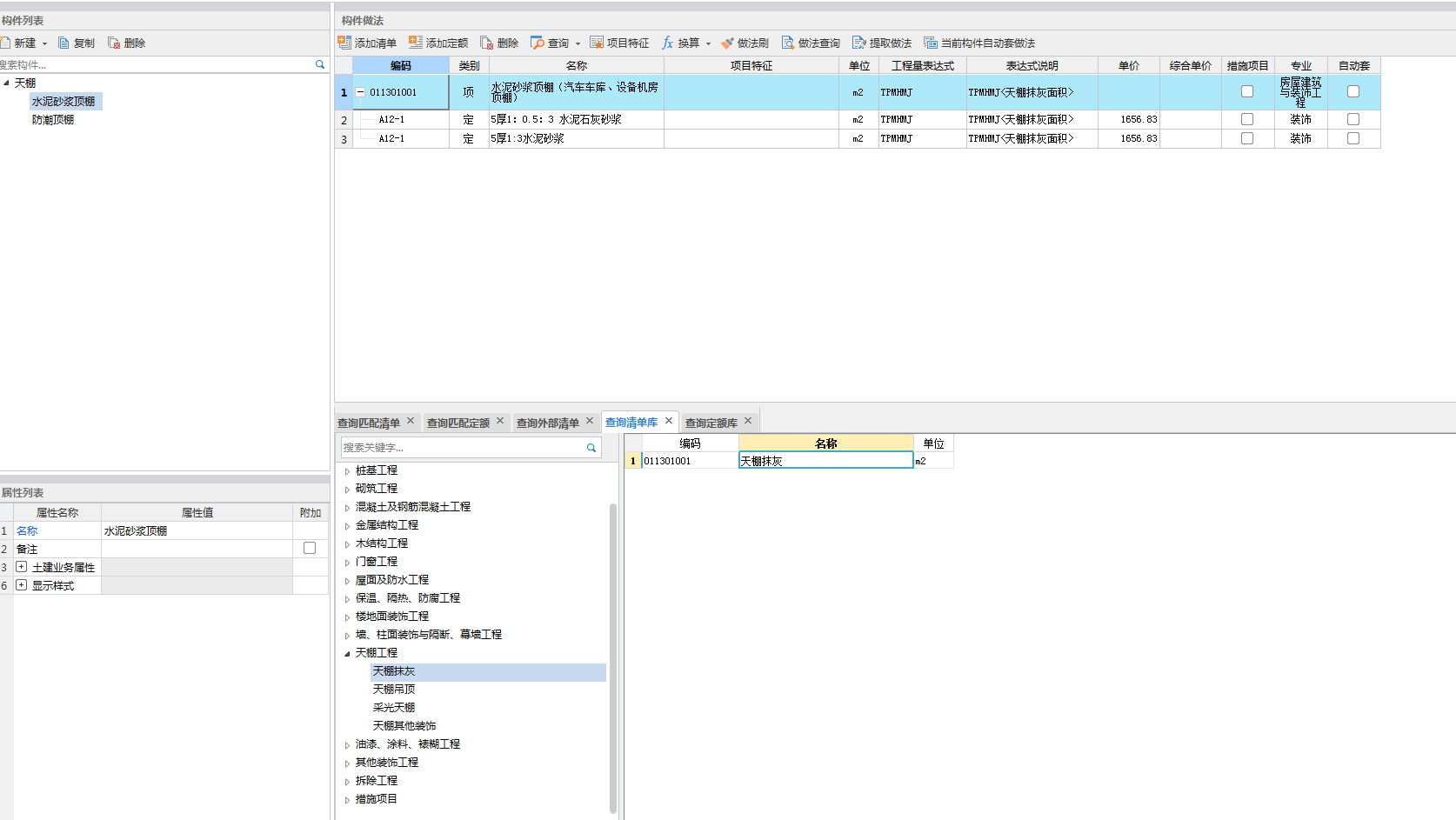The width and height of the screenshot is (1456, 820).
Task: Switch to 查询定额库 tab
Action: coord(711,423)
